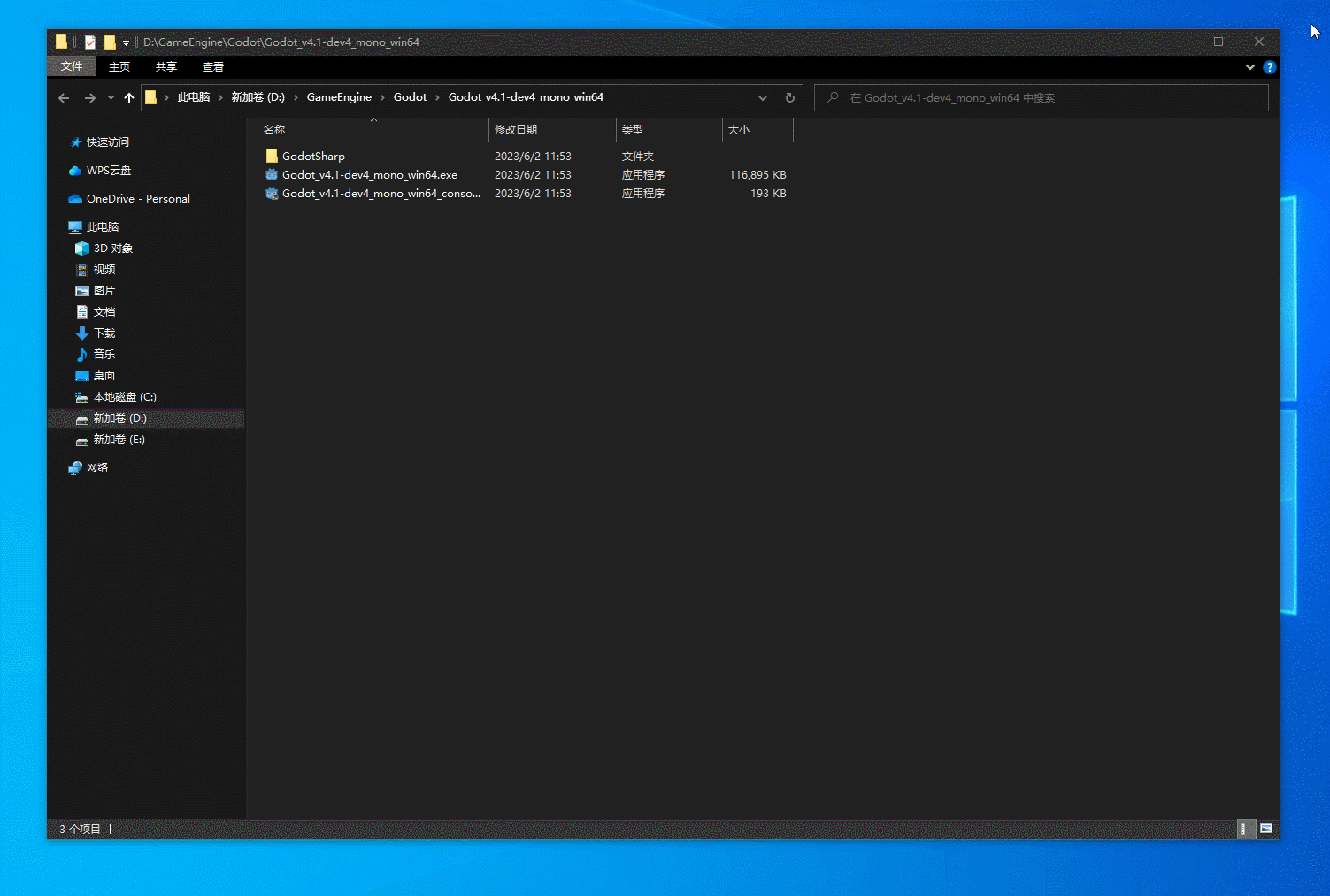This screenshot has height=896, width=1330.
Task: Launch Godot_v4.1-dev4_mono_win64.exe by its icon
Action: tap(272, 174)
